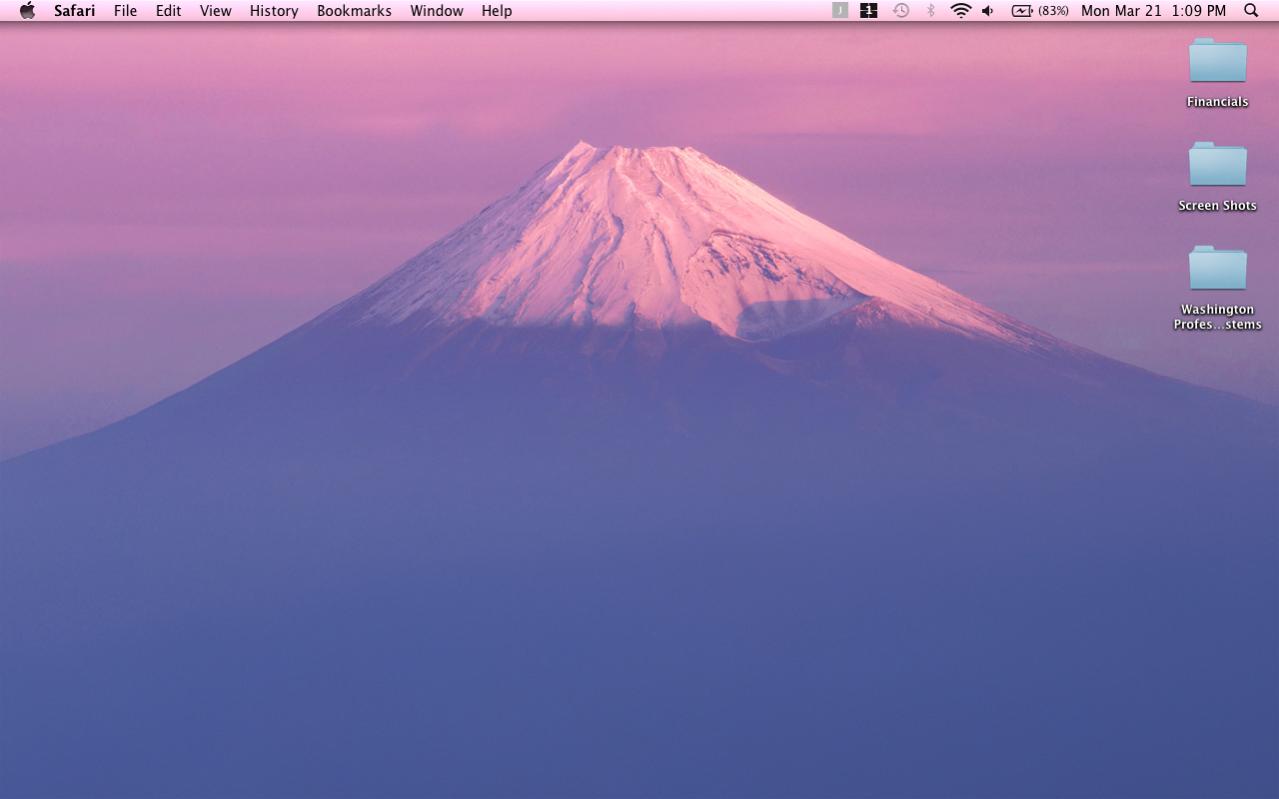The width and height of the screenshot is (1279, 799).
Task: Open the Wi-Fi status menu
Action: click(961, 11)
